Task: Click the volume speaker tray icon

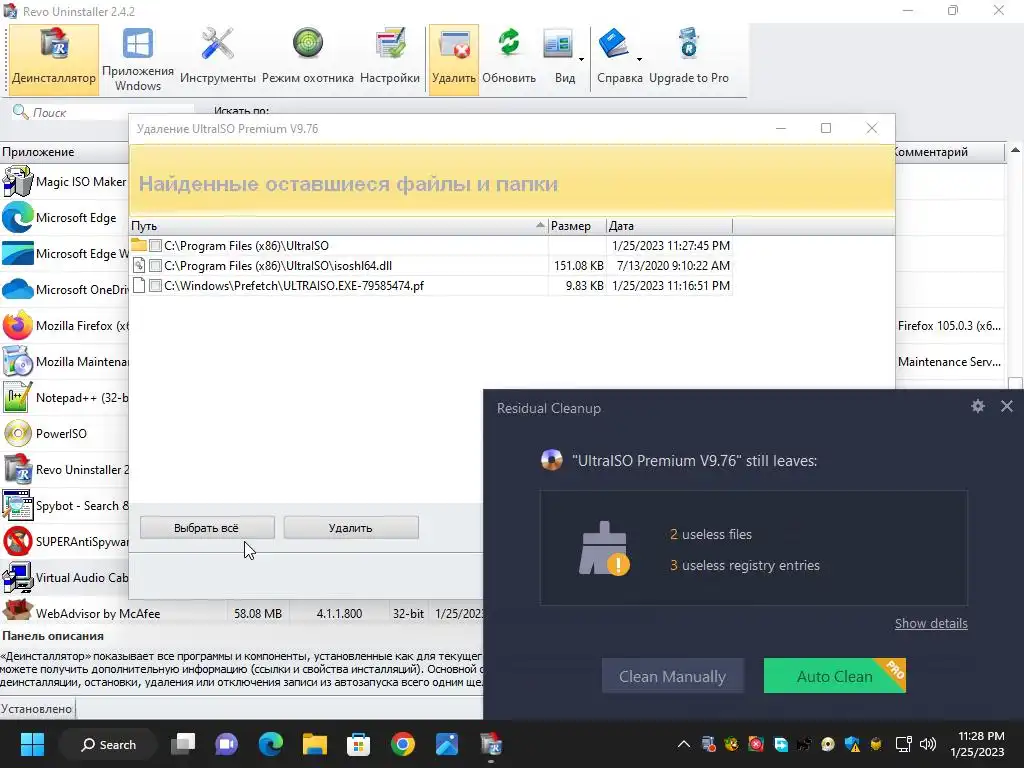Action: [x=927, y=744]
